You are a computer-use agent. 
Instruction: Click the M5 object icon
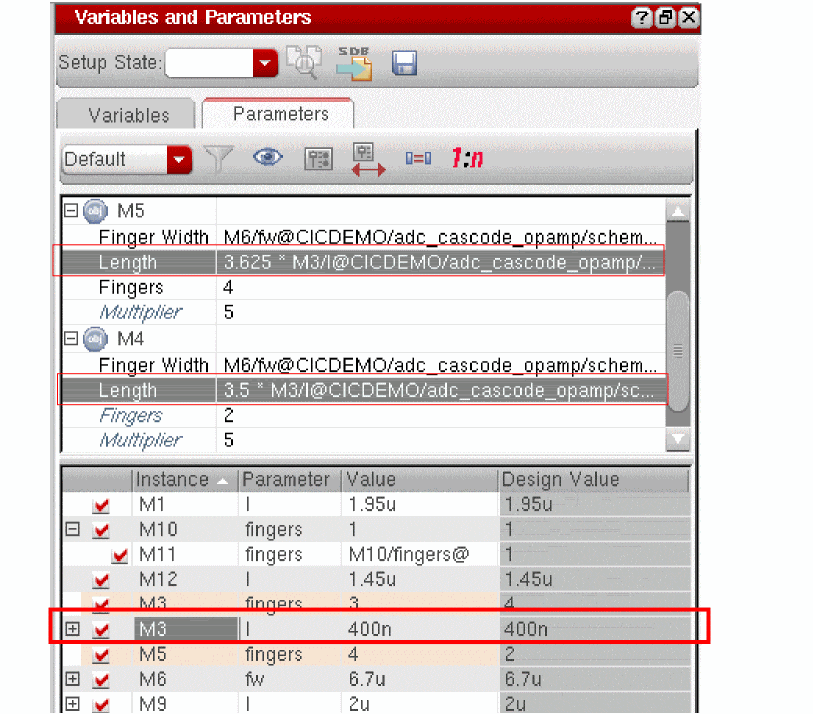(95, 211)
